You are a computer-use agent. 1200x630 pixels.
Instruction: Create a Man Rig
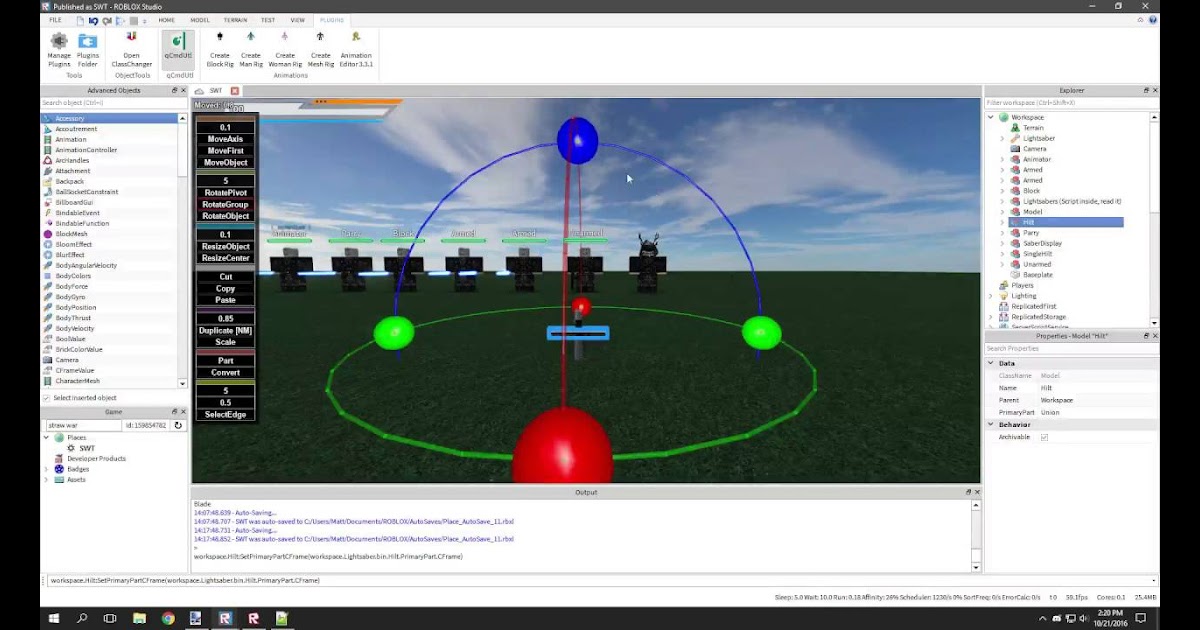[251, 49]
